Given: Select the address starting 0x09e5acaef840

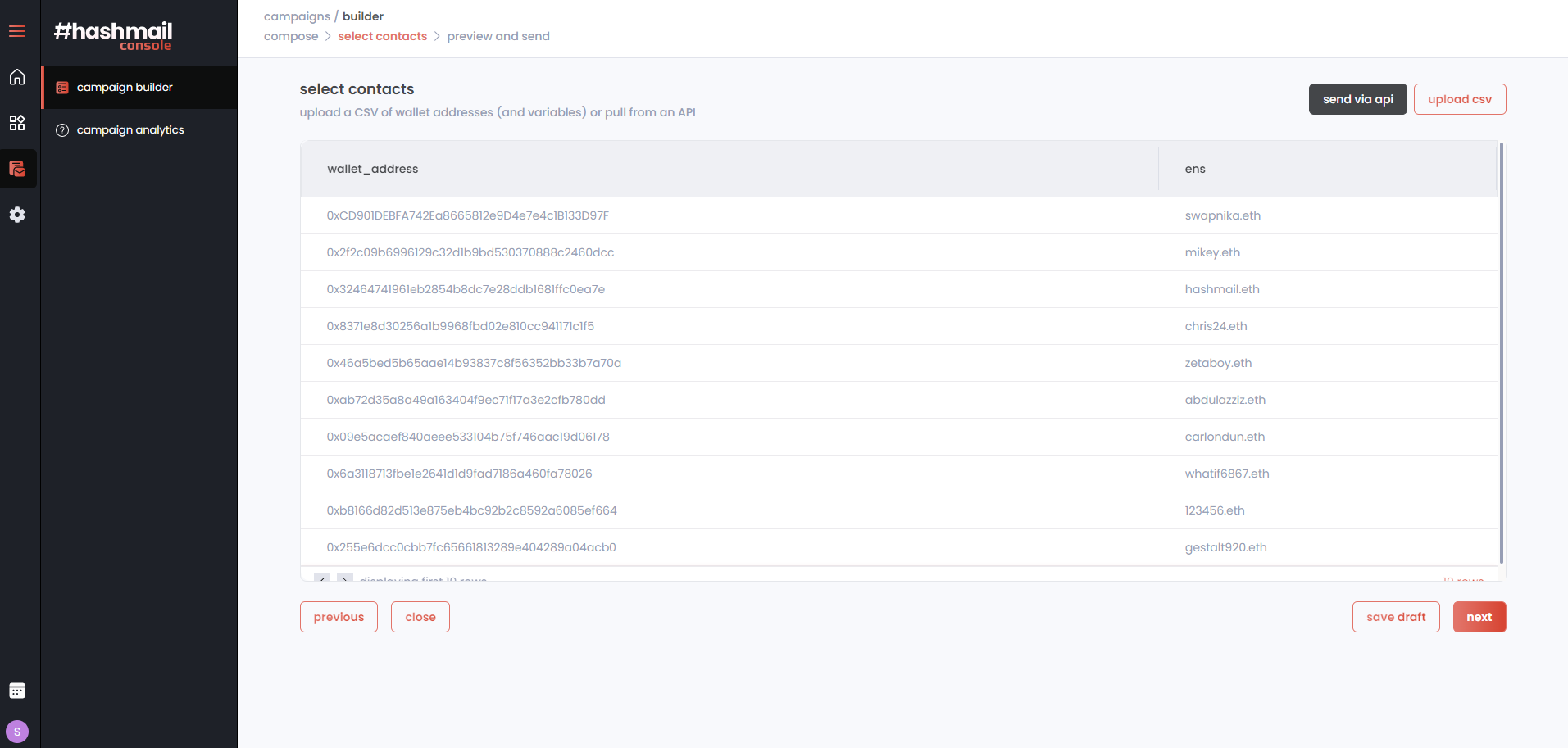Looking at the screenshot, I should 468,437.
